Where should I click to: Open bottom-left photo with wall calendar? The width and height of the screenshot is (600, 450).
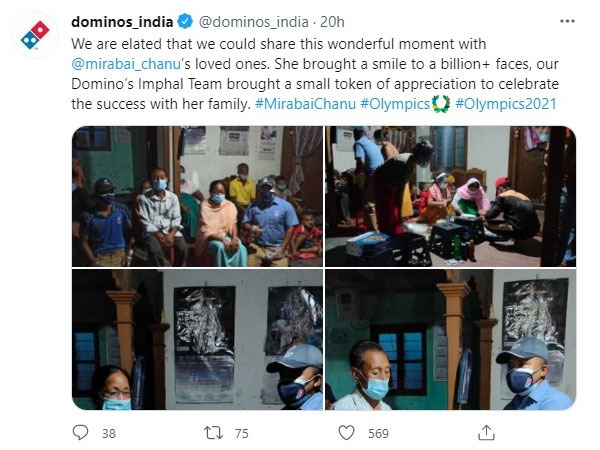(x=196, y=339)
